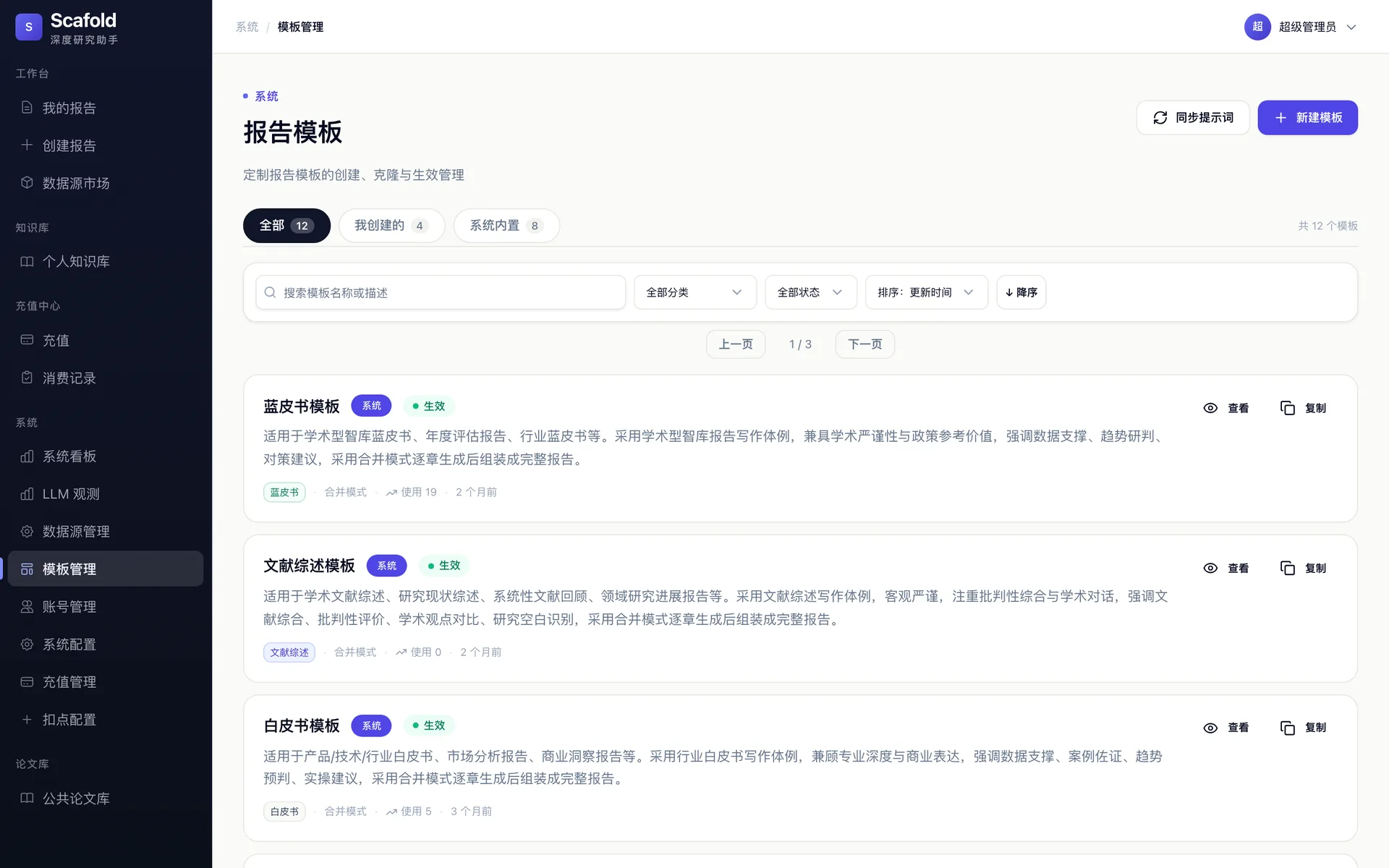Open the 全部分类 dropdown

[x=694, y=292]
